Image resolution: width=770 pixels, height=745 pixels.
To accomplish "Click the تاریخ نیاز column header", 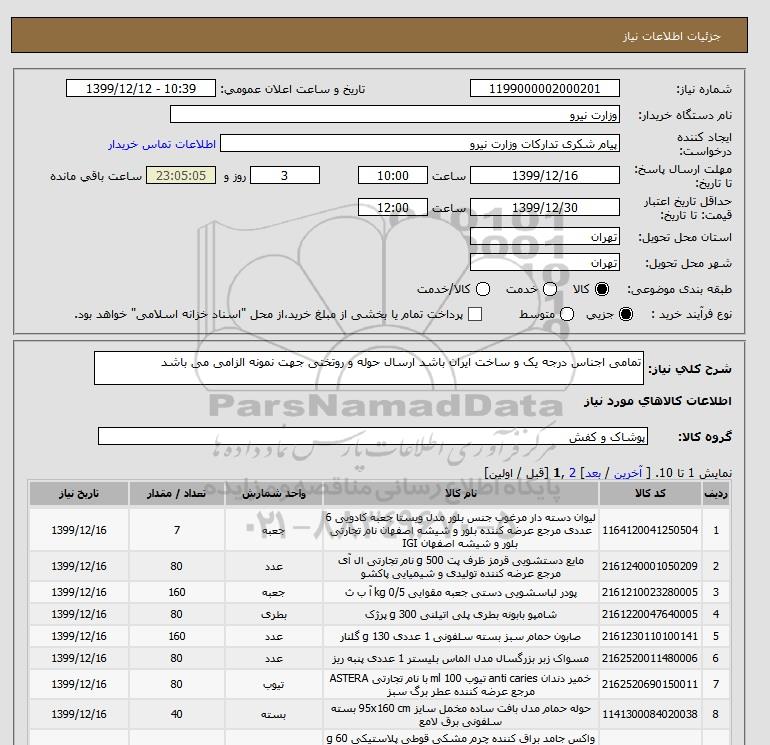I will click(x=79, y=494).
